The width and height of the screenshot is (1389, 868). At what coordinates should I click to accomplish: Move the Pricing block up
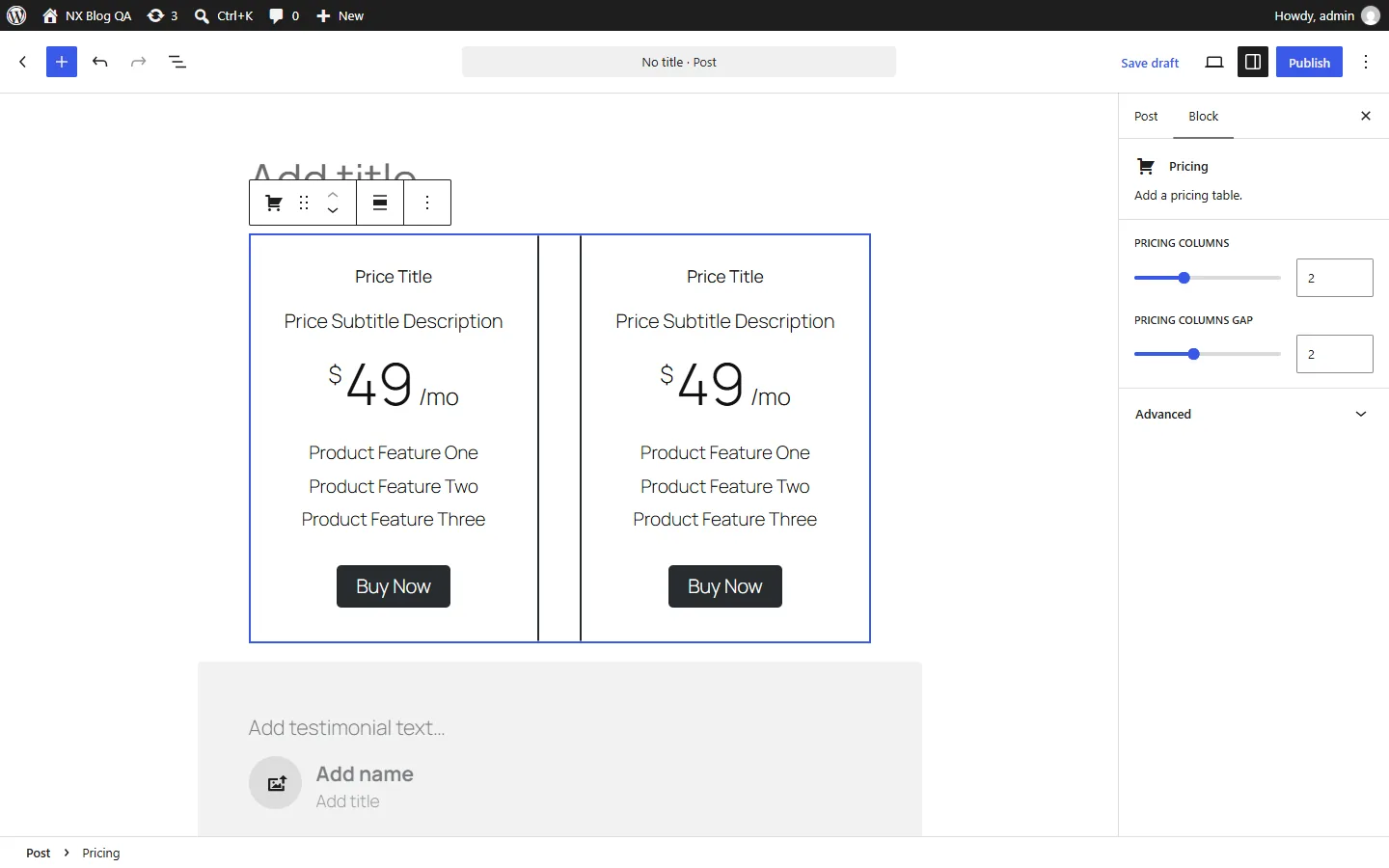point(333,195)
